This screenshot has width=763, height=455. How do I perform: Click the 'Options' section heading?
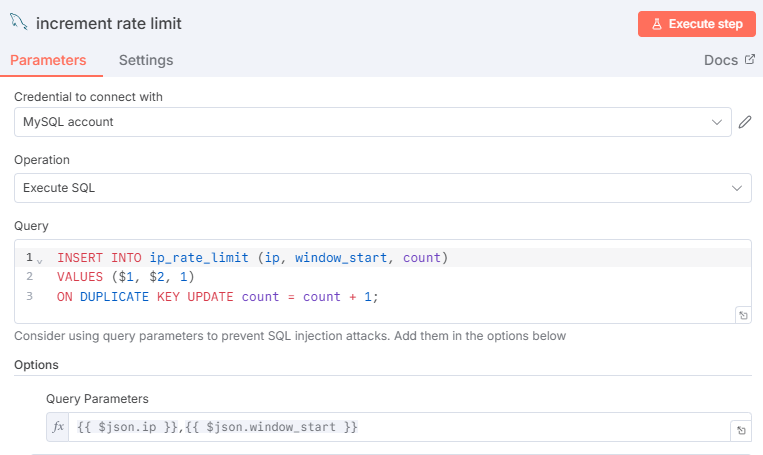coord(36,365)
